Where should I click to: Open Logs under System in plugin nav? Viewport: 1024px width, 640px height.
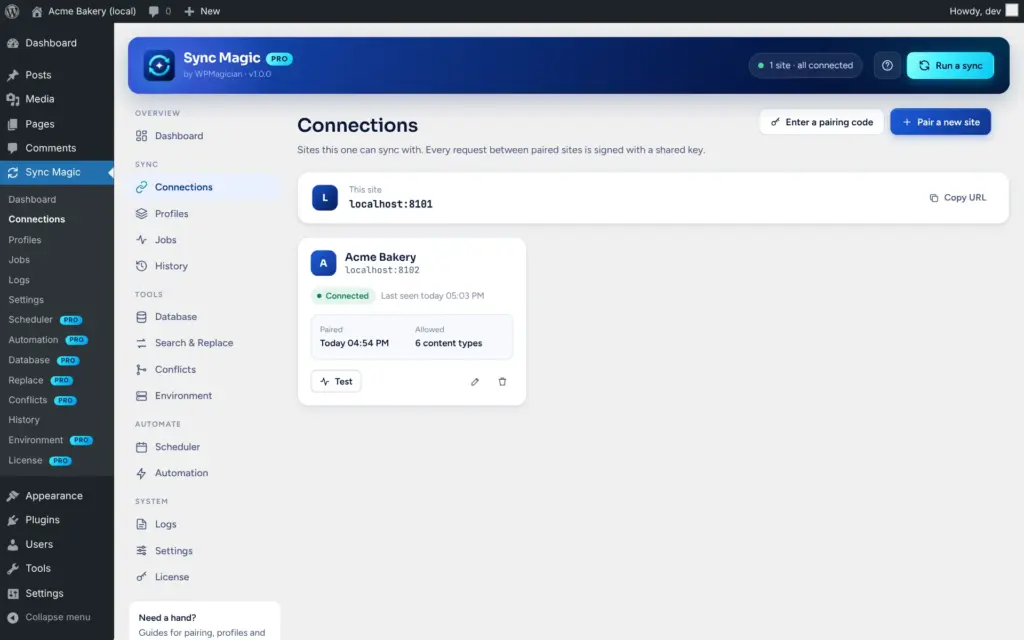click(204, 524)
